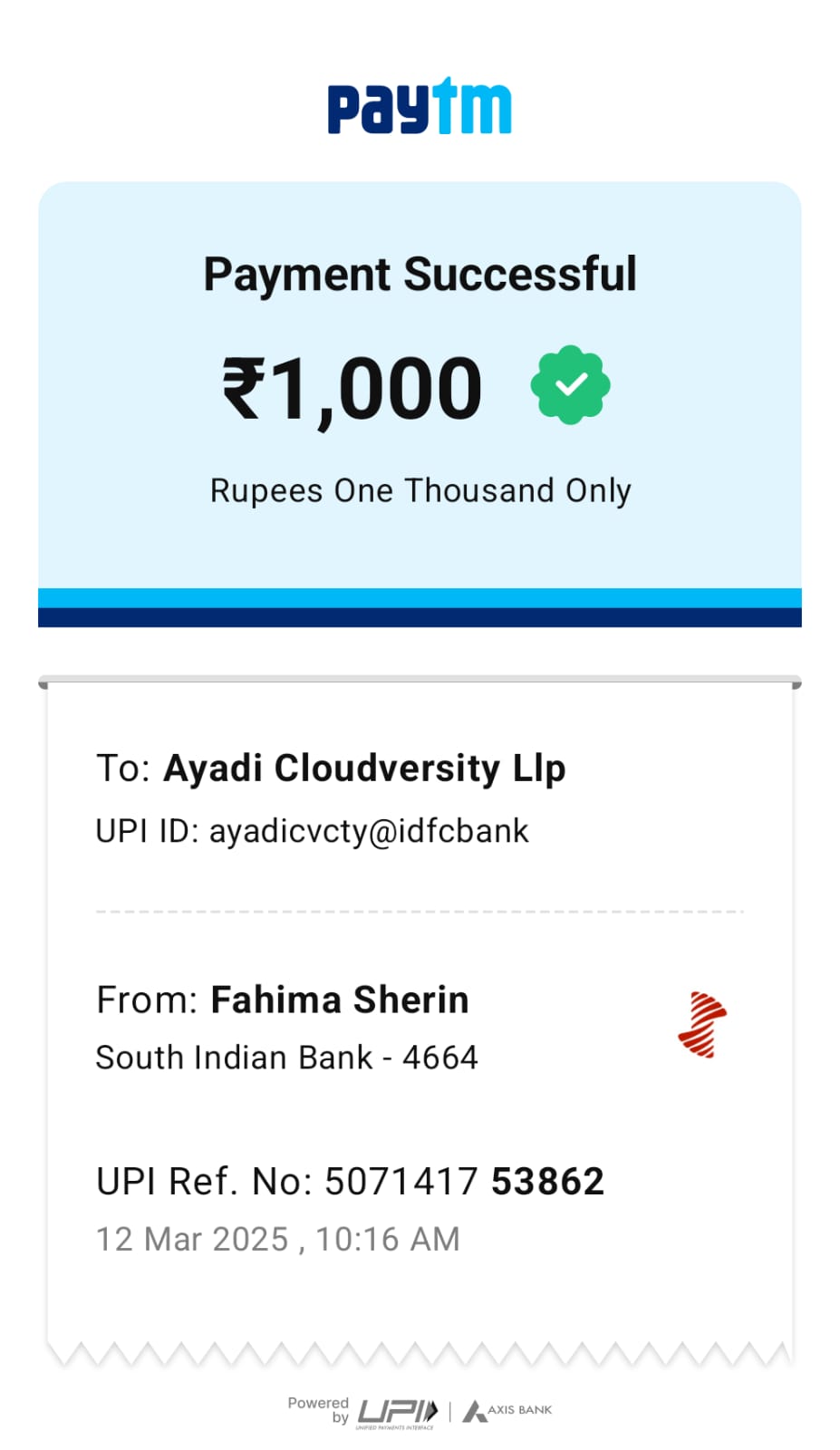Click the red South Indian Bank logo
The height and width of the screenshot is (1450, 840).
[x=702, y=1025]
